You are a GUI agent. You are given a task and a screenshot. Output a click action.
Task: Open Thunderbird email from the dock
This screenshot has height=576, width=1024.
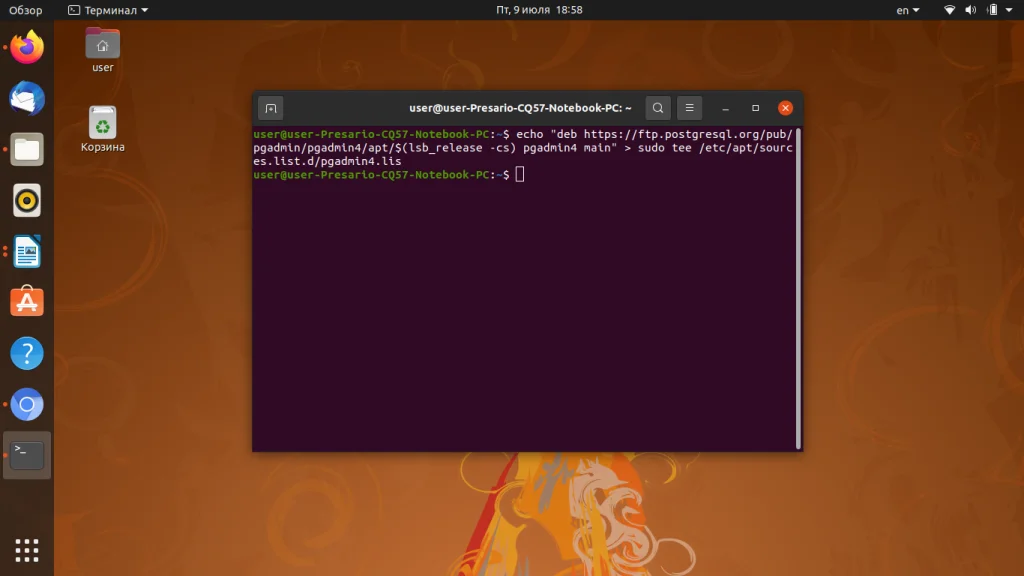click(x=26, y=97)
